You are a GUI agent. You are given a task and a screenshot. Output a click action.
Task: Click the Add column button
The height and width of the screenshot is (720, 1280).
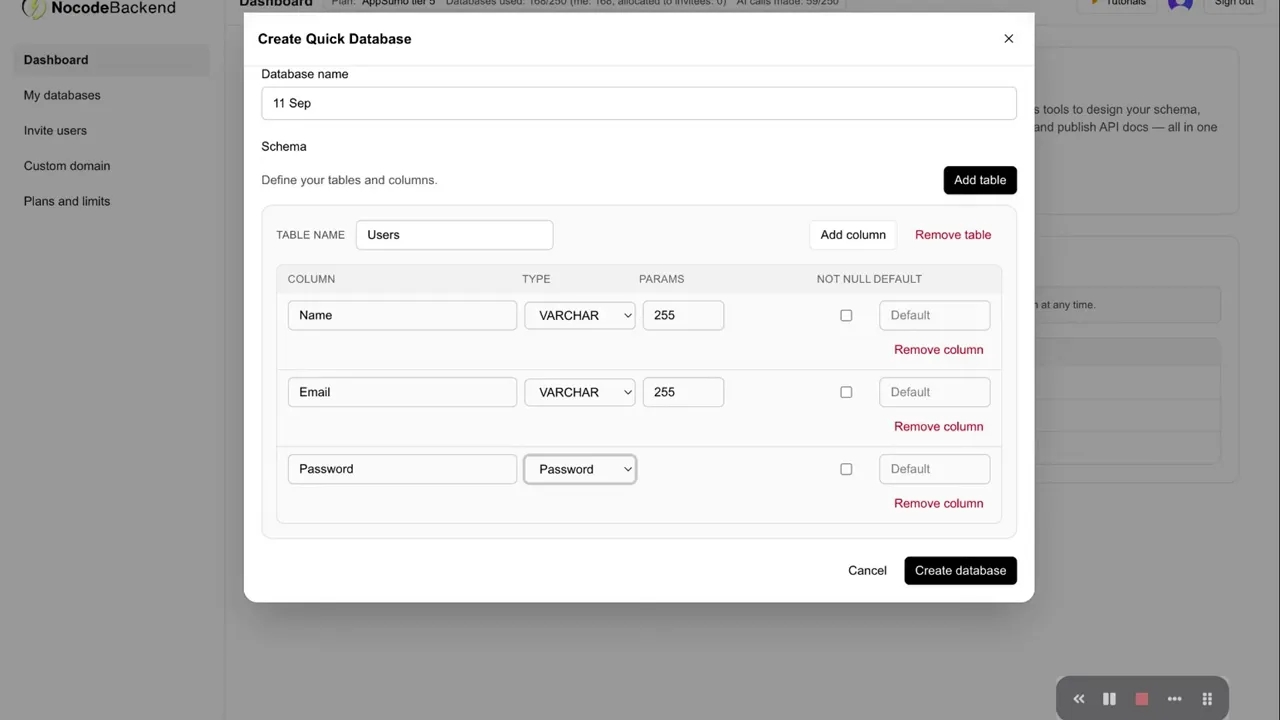pos(852,235)
